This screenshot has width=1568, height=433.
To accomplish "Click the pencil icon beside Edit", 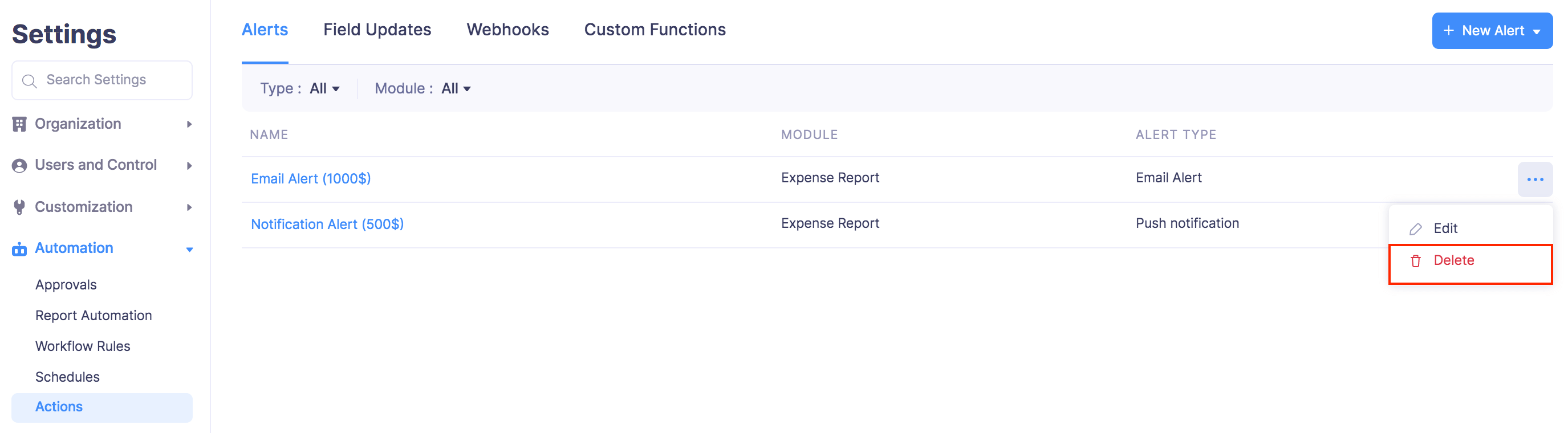I will pos(1415,228).
